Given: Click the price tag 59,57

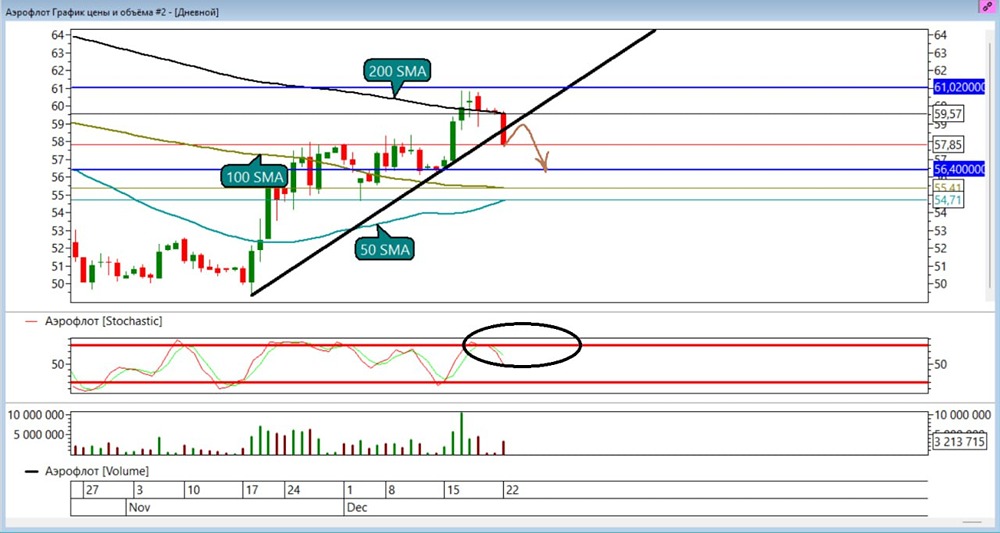Looking at the screenshot, I should [947, 115].
